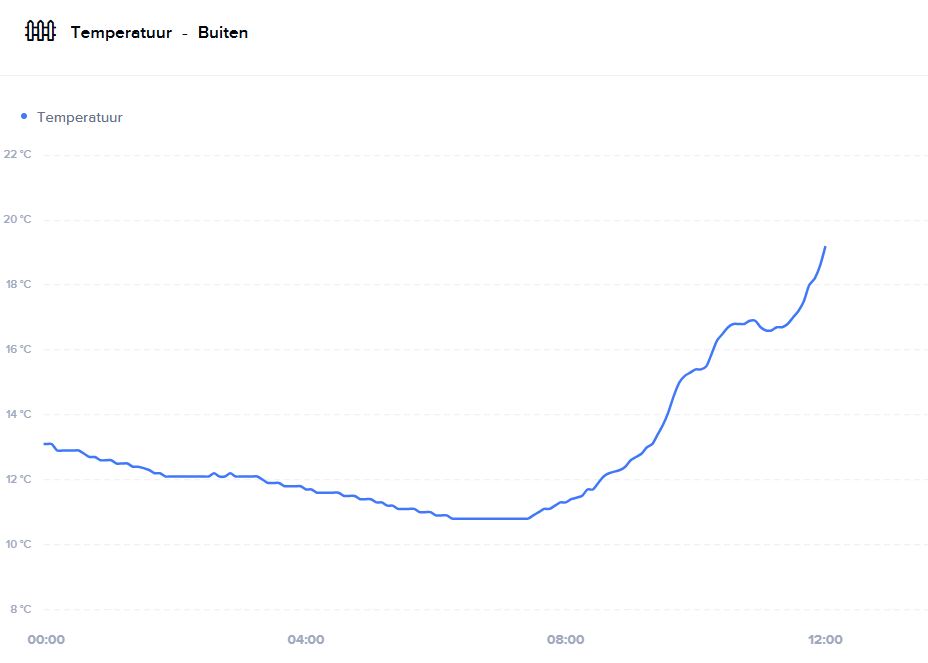
Task: Click the bold Temperatuur header title
Action: pos(121,33)
